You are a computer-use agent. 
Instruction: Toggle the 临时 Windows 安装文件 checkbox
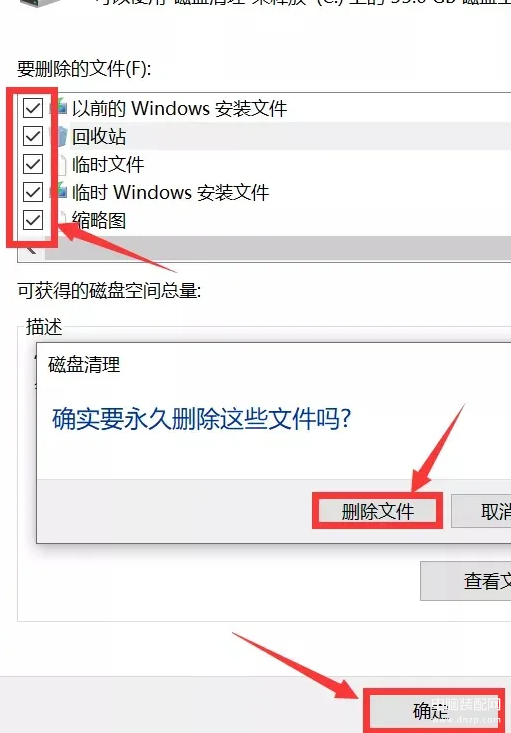tap(33, 192)
